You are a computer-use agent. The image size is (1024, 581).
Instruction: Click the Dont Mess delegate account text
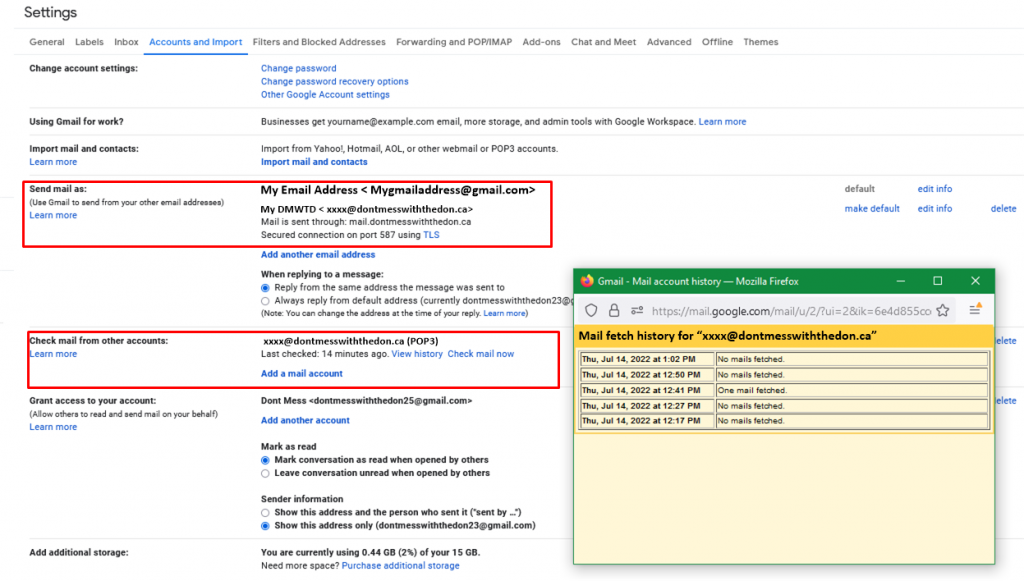366,401
